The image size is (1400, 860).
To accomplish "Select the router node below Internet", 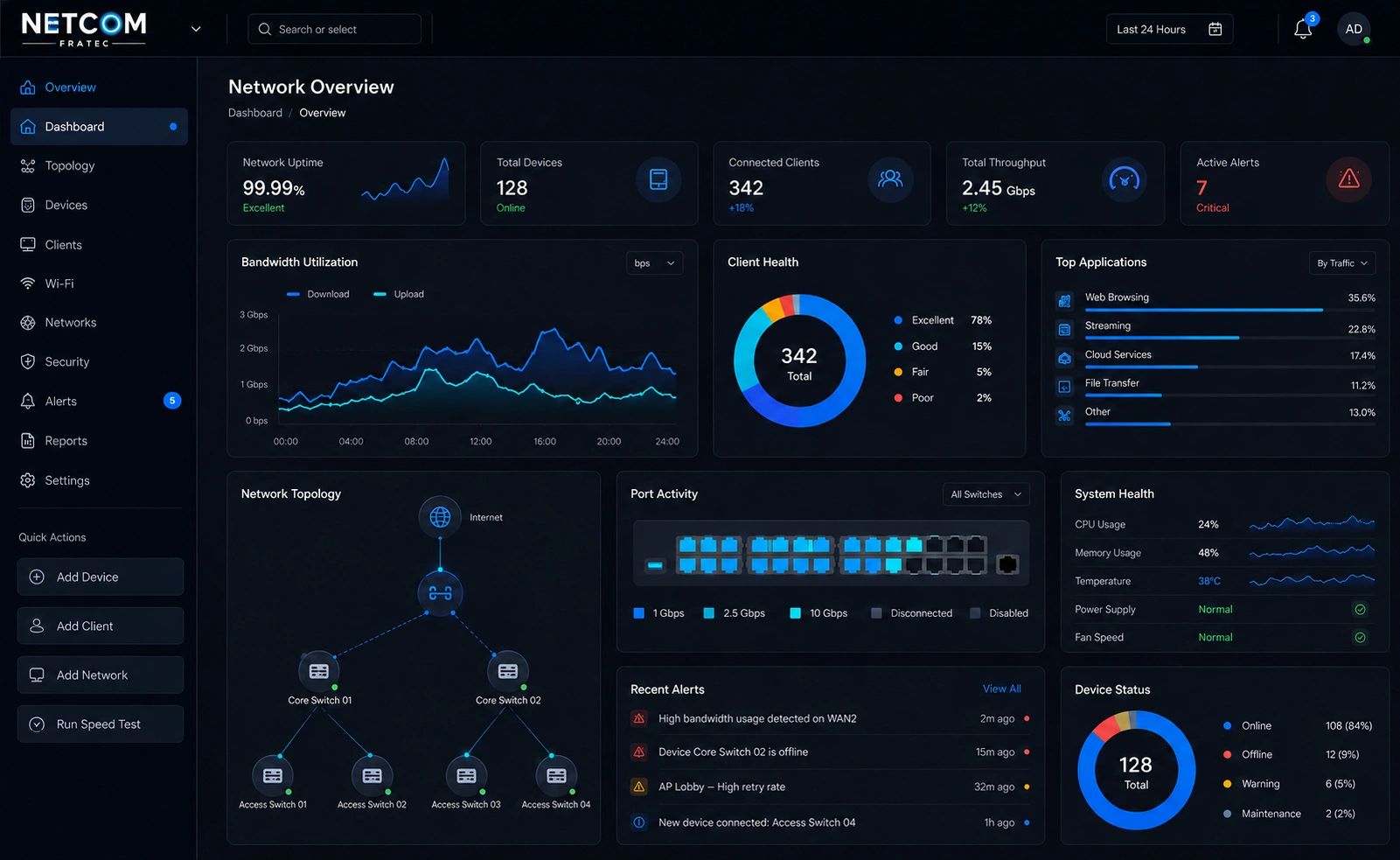I will [440, 593].
